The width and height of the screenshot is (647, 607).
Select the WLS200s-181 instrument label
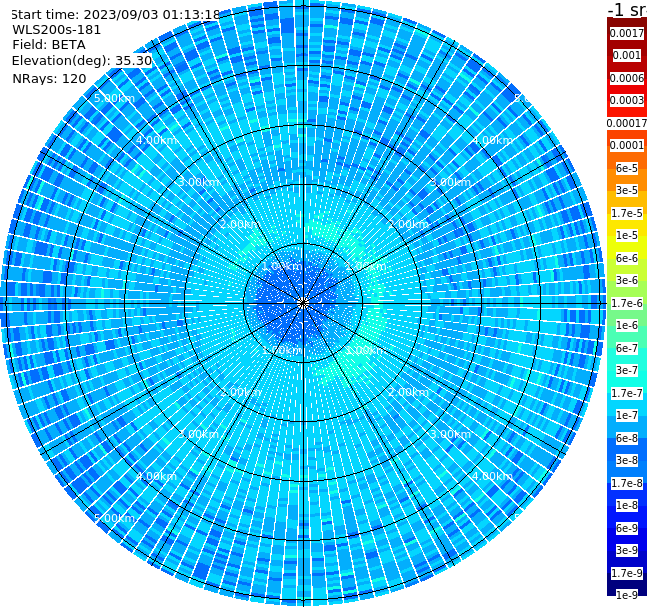point(57,30)
